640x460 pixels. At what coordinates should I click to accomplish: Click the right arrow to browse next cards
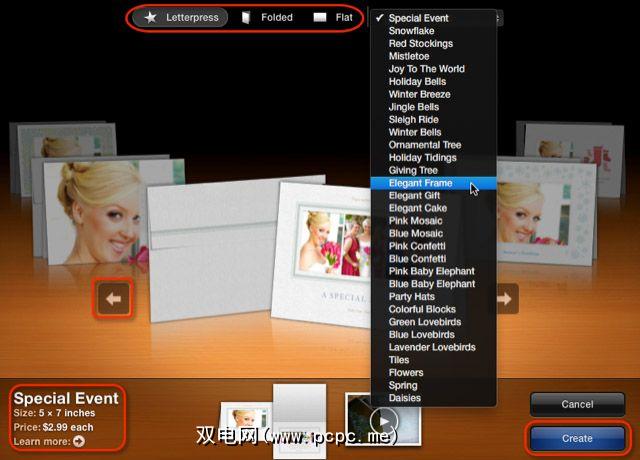507,299
